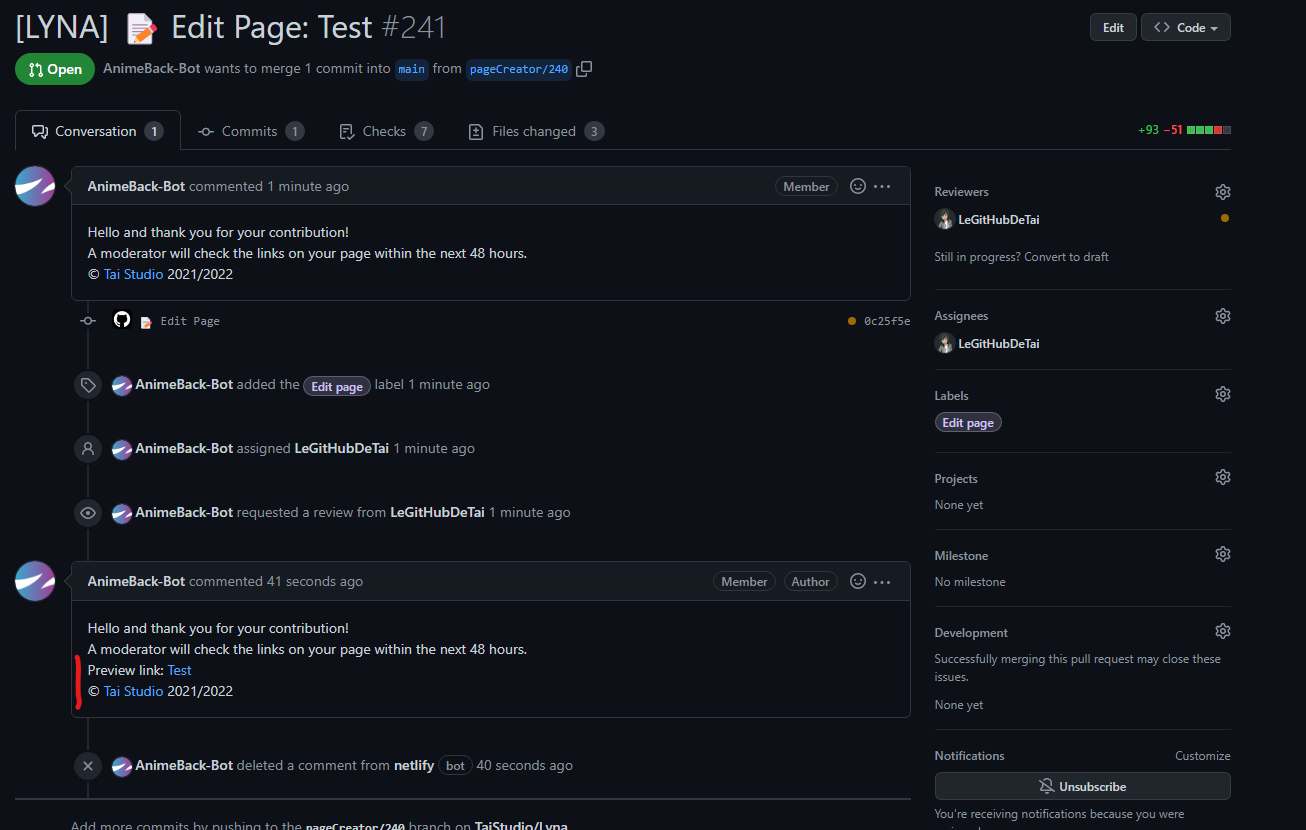The height and width of the screenshot is (830, 1306).
Task: Click '1 minute ago' timestamp on first comment
Action: (x=308, y=186)
